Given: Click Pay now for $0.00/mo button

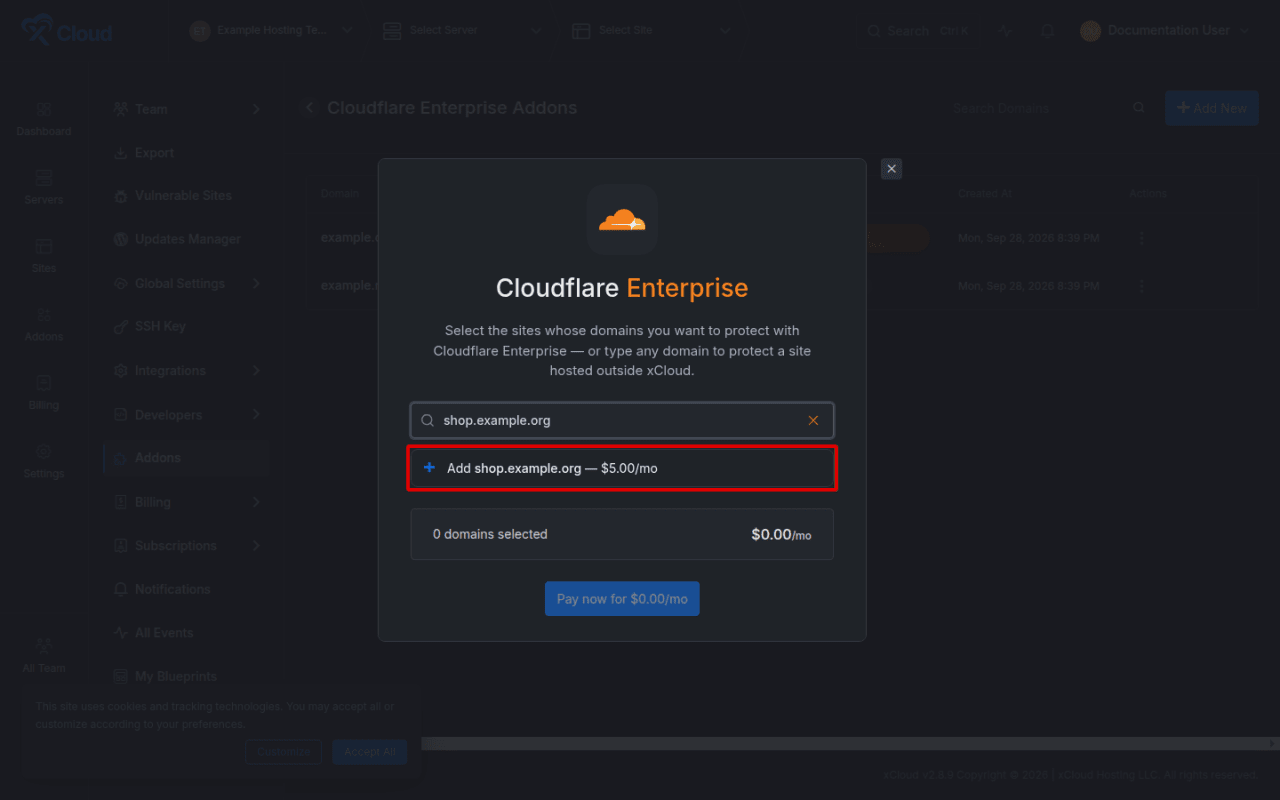Looking at the screenshot, I should click(622, 599).
